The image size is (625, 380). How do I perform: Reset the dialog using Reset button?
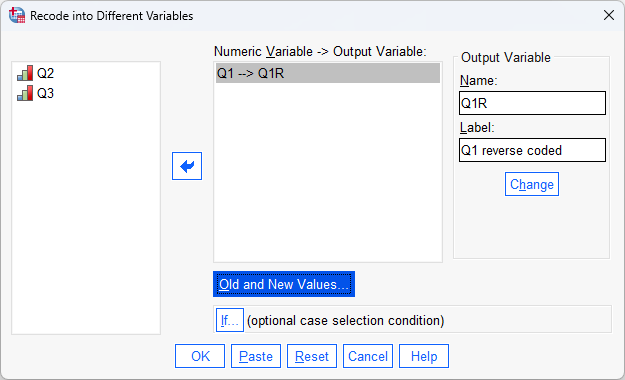pyautogui.click(x=312, y=356)
